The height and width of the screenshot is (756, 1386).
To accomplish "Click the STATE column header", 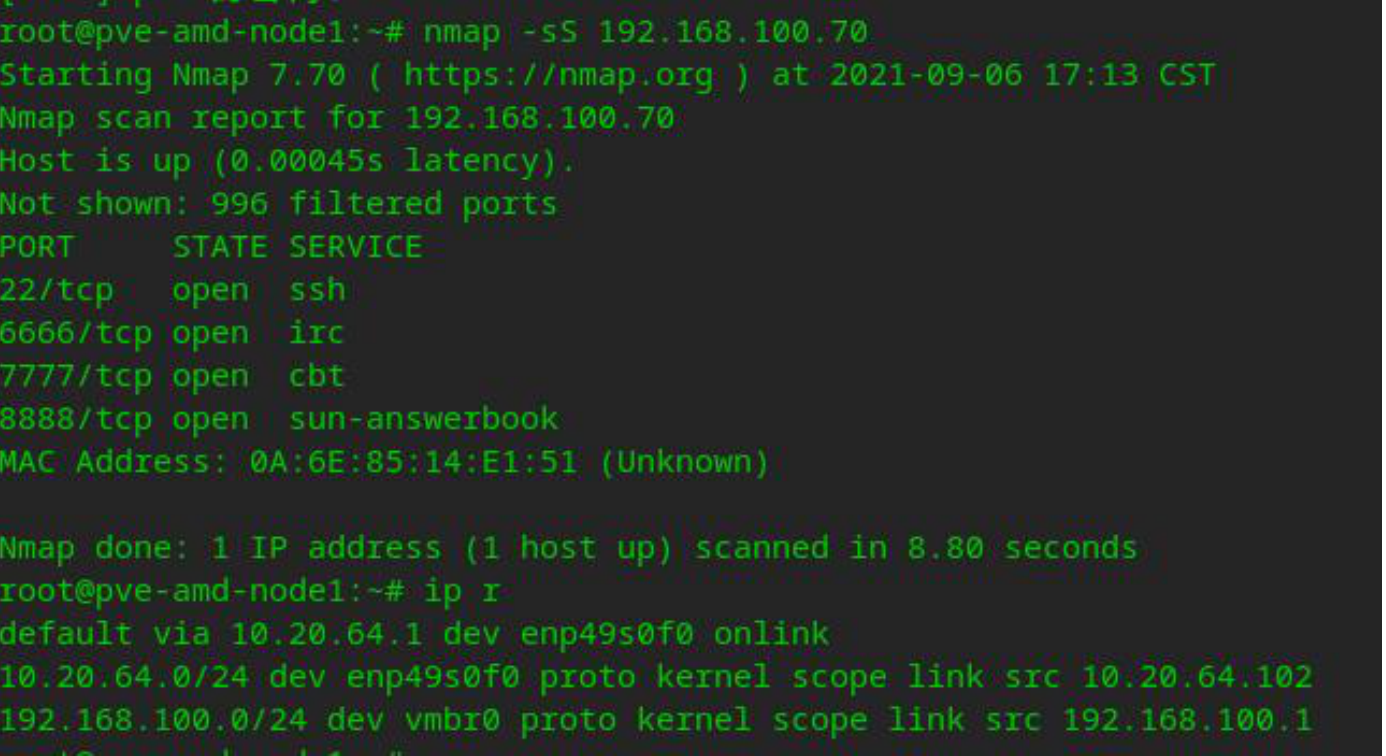I will coord(220,247).
